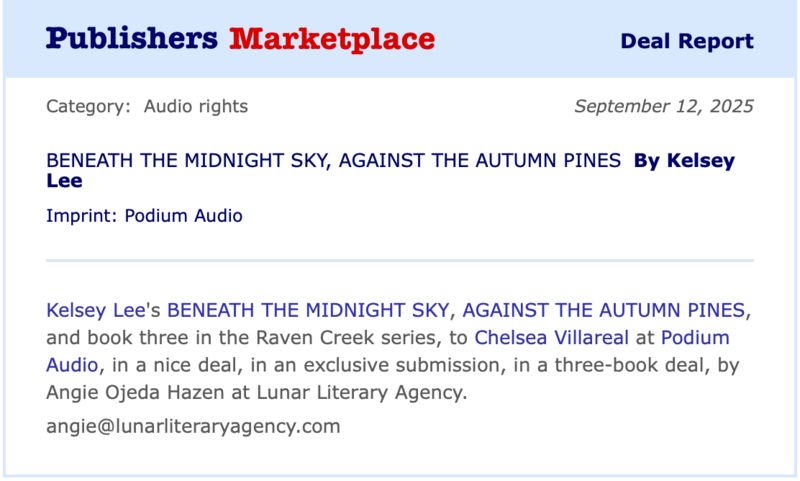The image size is (800, 481).
Task: Open AGAINST THE AUTUMN PINES link in paragraph
Action: pos(603,309)
